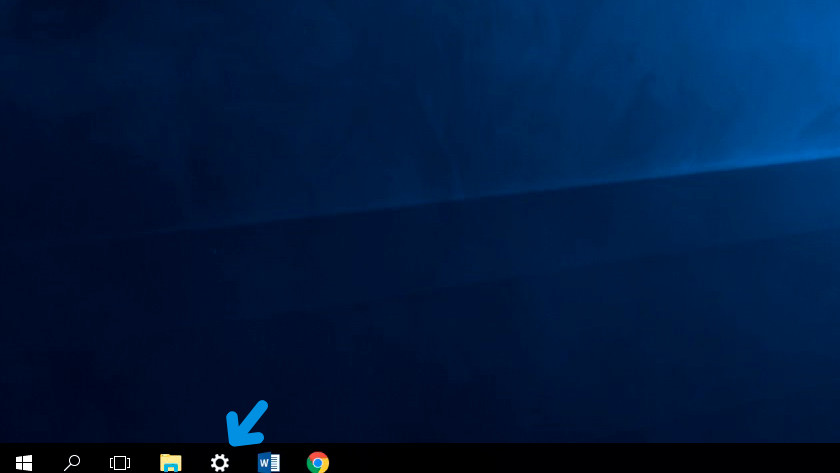Select the yellow folder icon
The image size is (840, 473).
click(x=171, y=462)
